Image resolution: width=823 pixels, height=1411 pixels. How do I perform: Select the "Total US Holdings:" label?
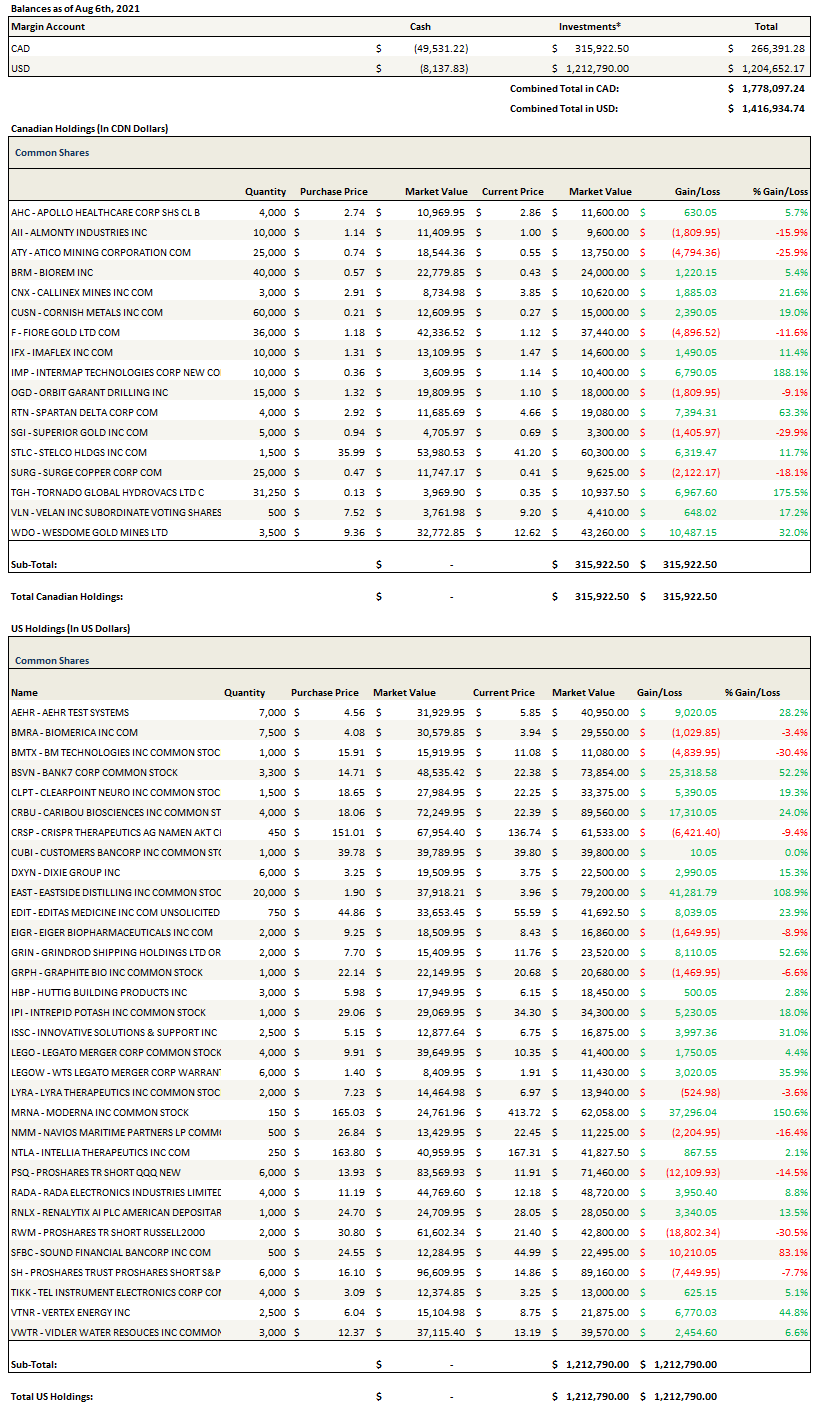(x=51, y=1396)
